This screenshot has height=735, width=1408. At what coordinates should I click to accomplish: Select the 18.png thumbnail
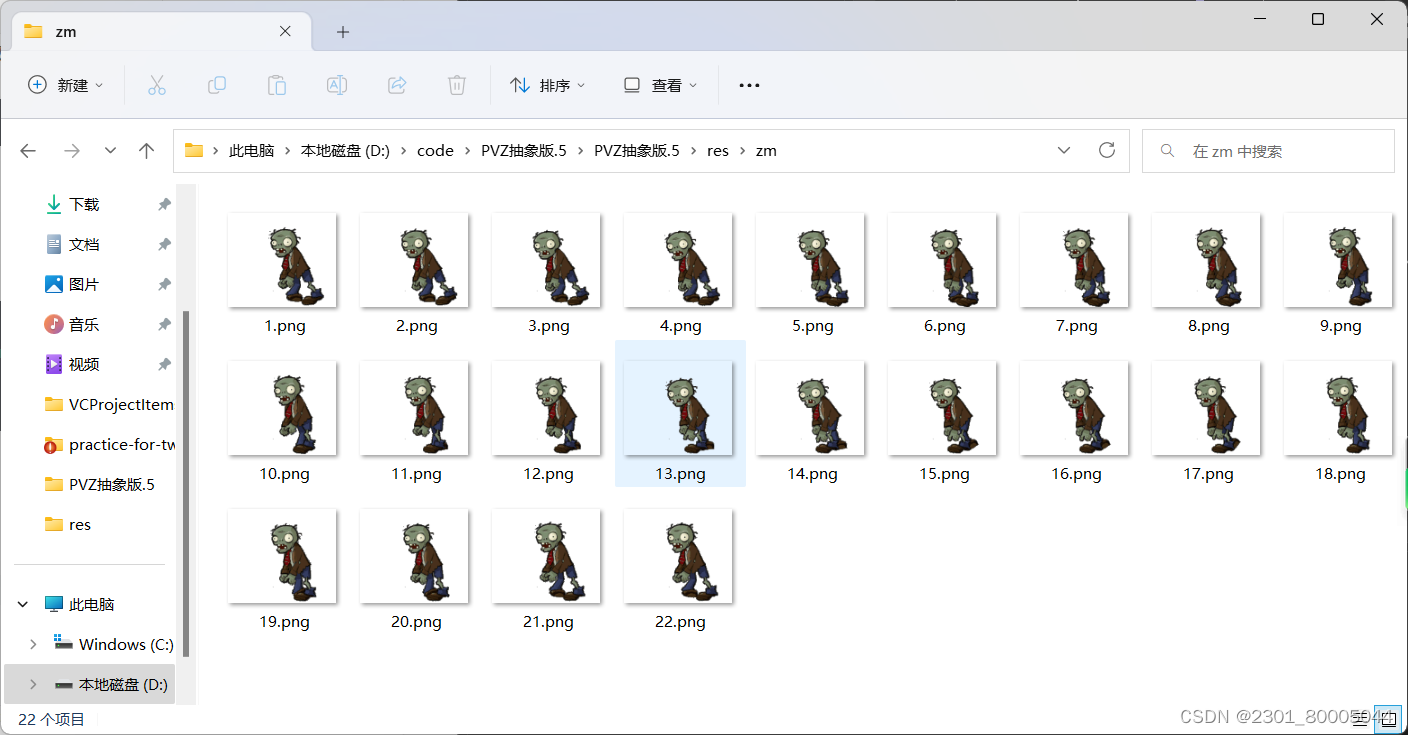click(1339, 408)
